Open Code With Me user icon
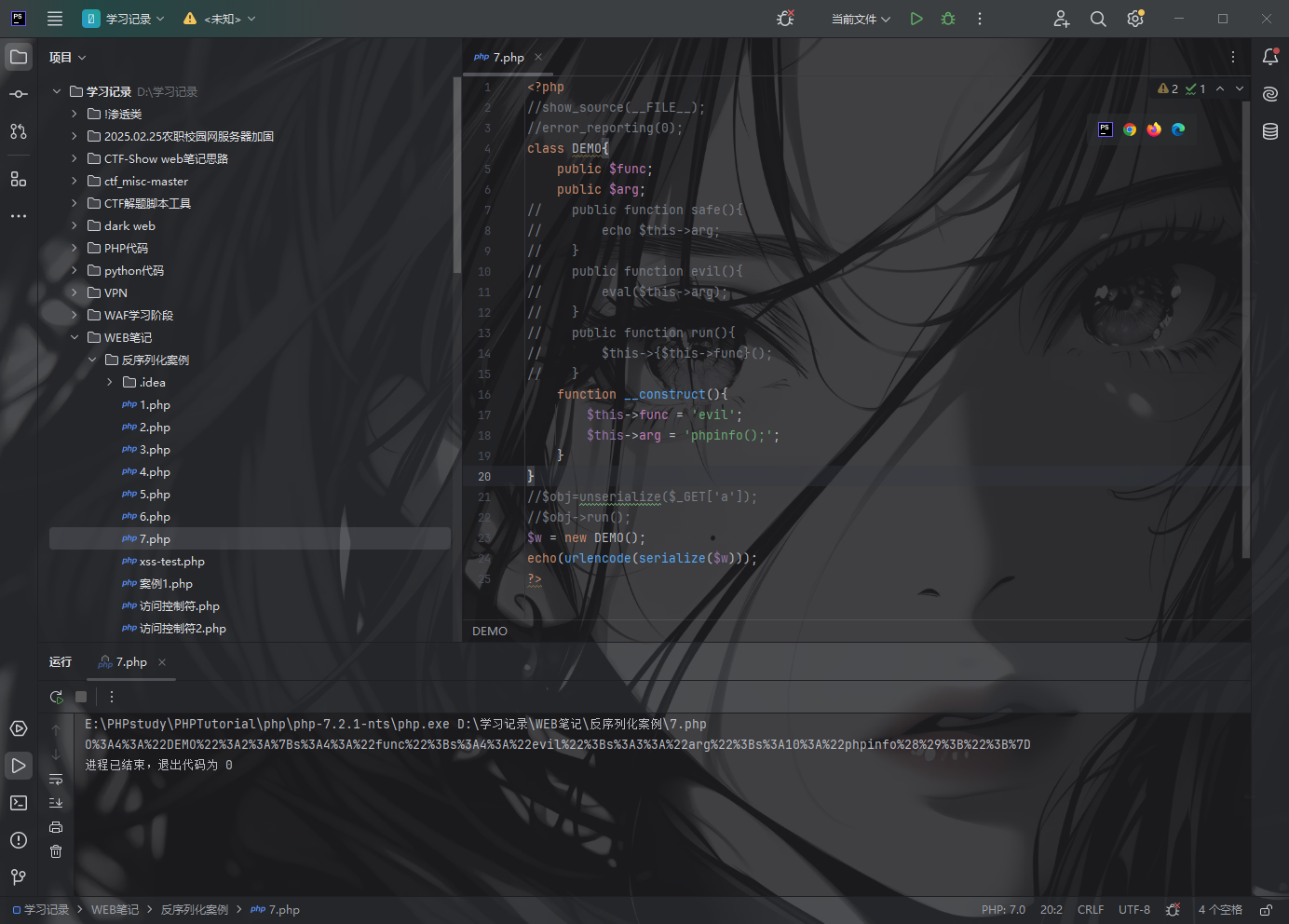Image resolution: width=1289 pixels, height=924 pixels. 1062,19
